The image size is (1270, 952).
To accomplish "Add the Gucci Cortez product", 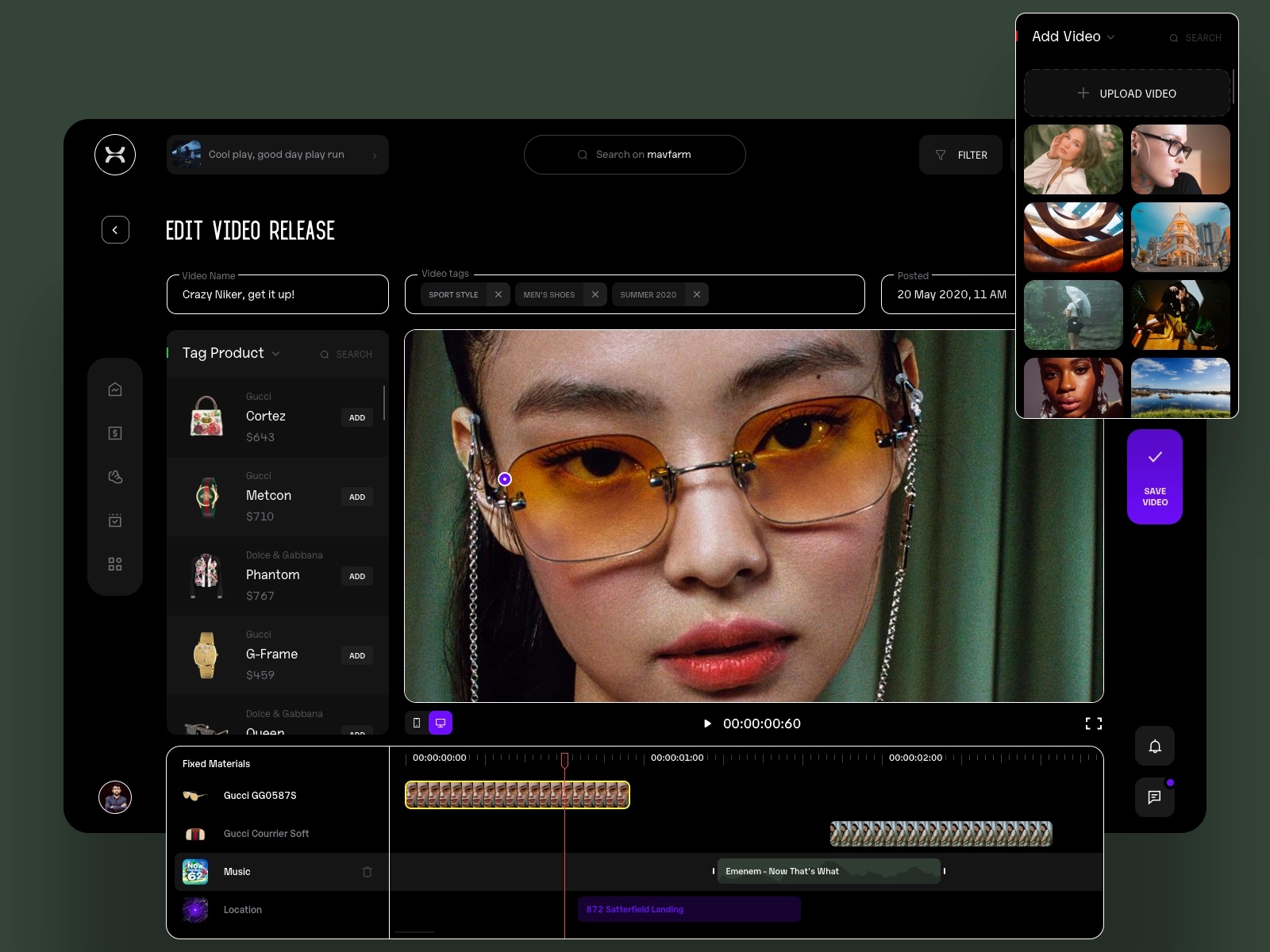I will pyautogui.click(x=357, y=417).
